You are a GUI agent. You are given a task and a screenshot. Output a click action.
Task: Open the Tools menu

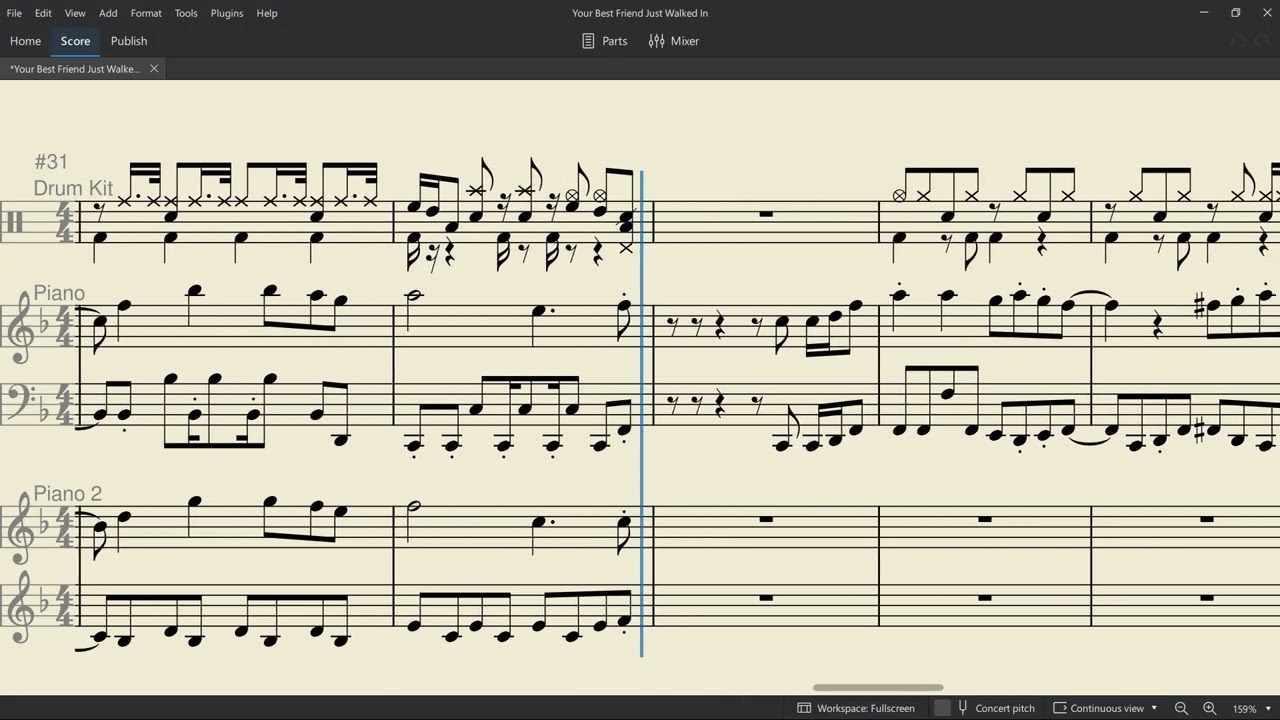tap(186, 13)
